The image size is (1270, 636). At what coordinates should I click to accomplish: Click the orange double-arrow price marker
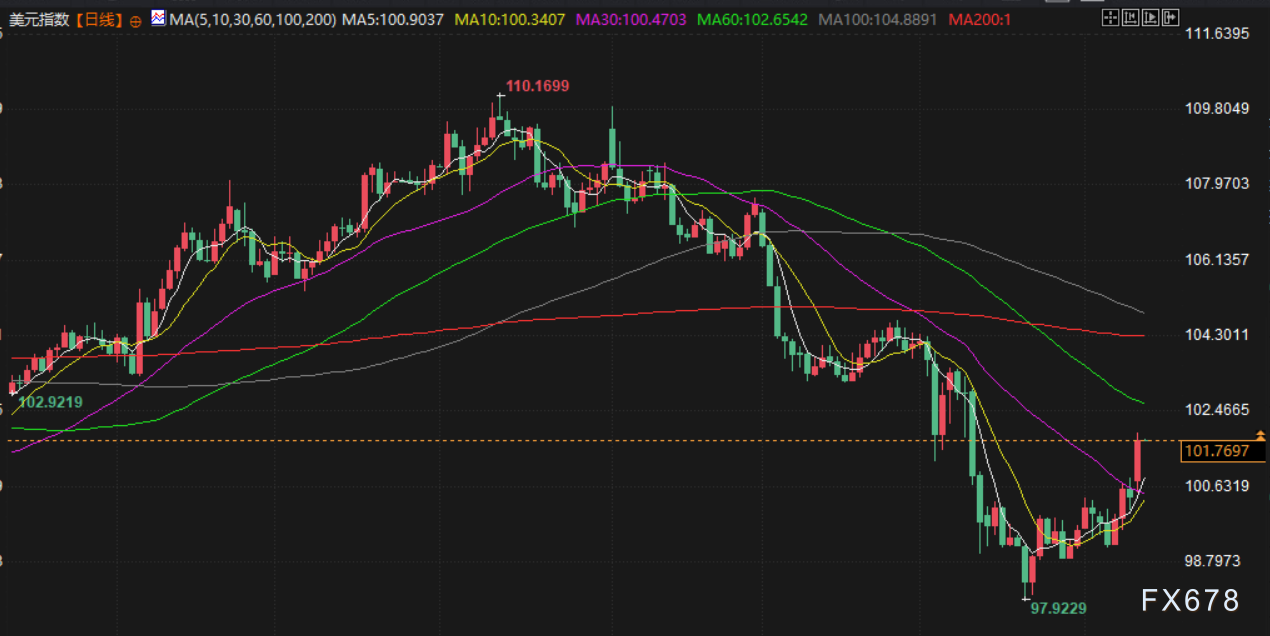pos(1260,435)
